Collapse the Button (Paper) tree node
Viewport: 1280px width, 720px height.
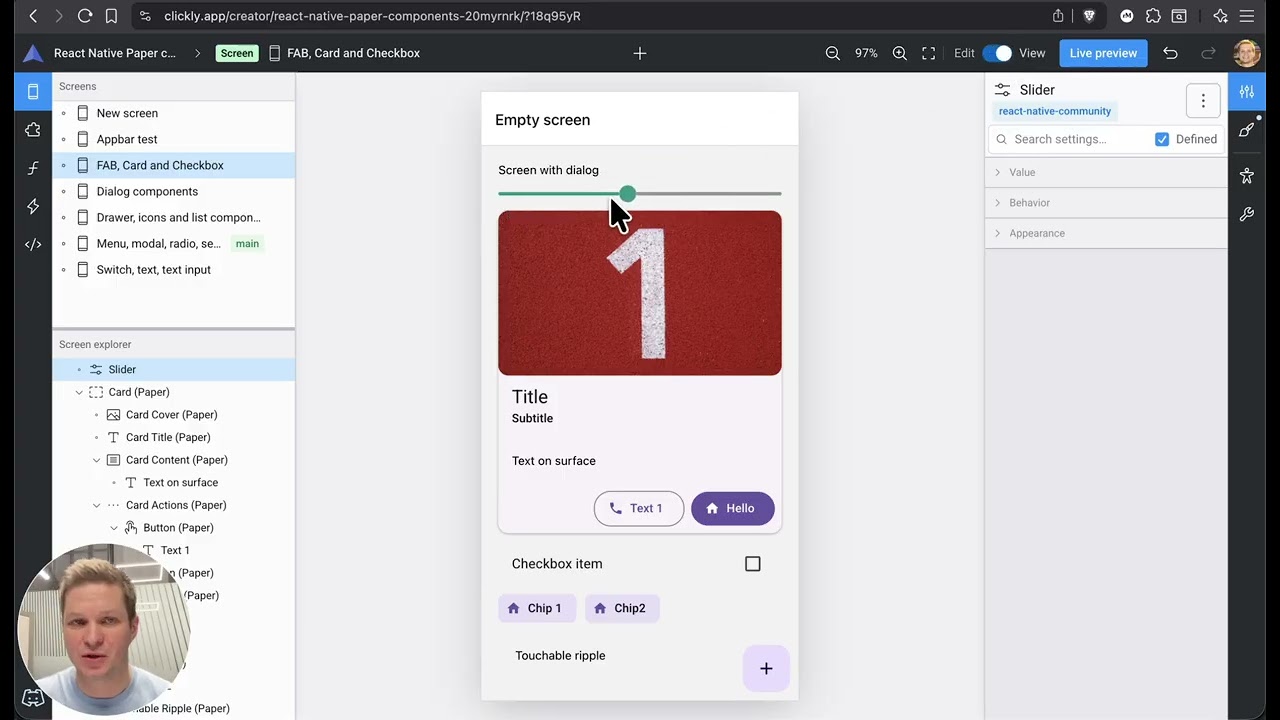click(114, 528)
